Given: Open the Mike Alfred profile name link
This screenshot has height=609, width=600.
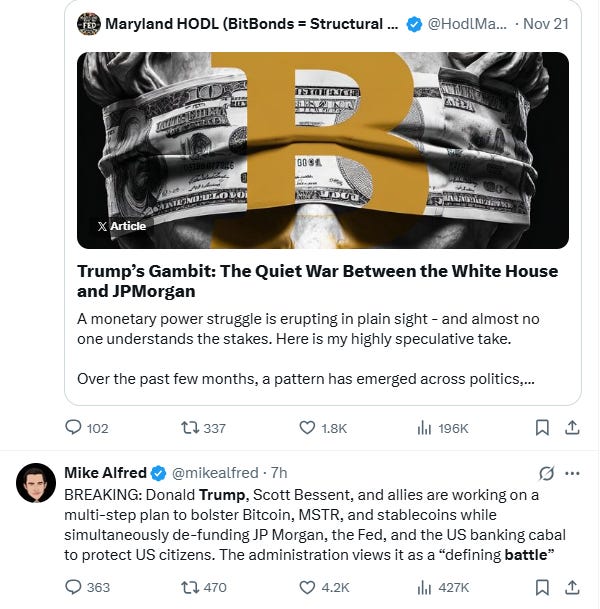Looking at the screenshot, I should (104, 473).
